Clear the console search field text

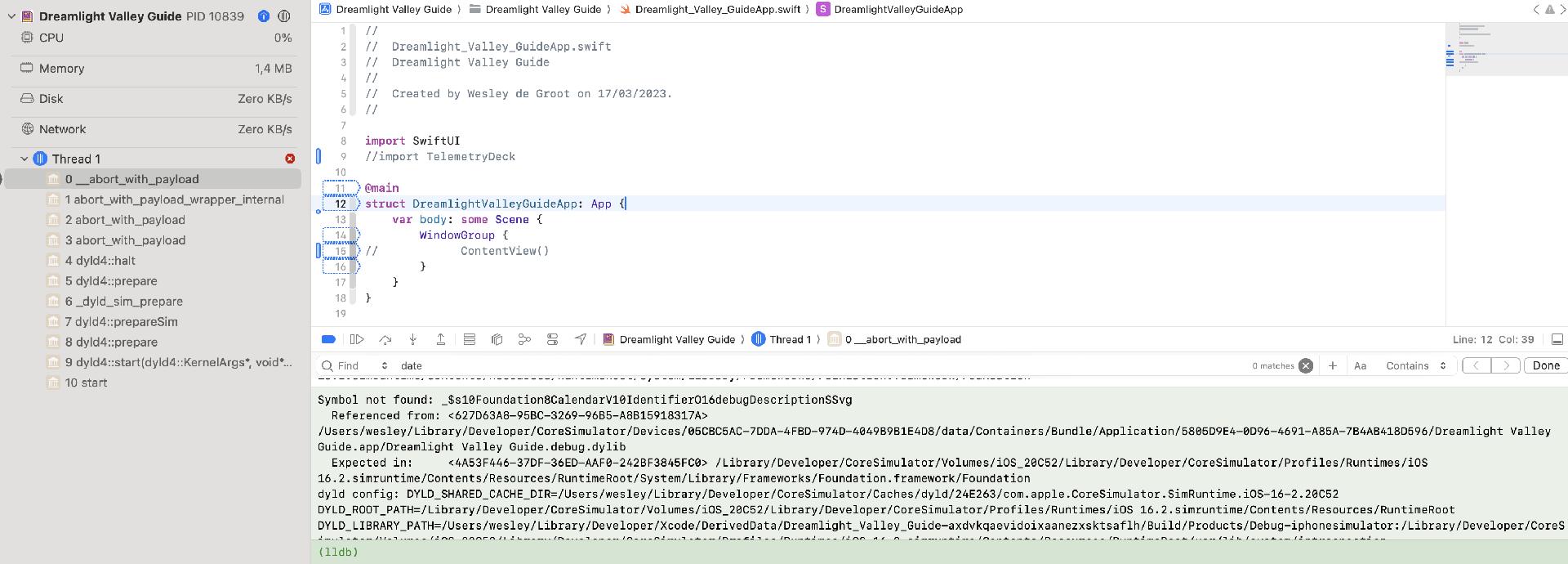1306,365
